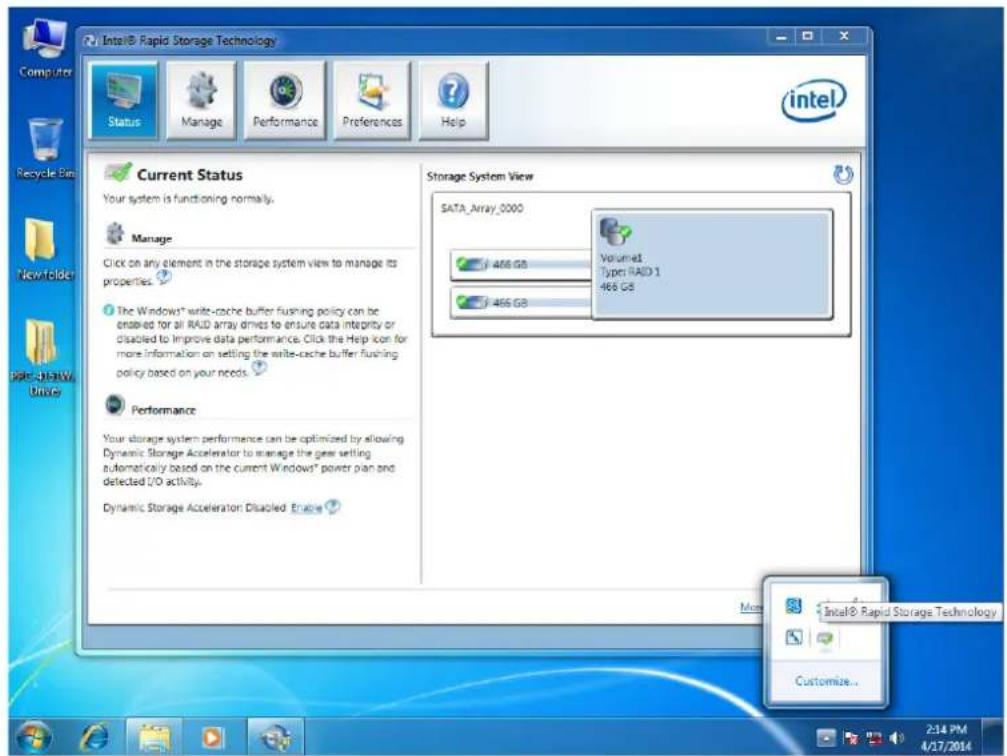Click the Current Status checkmark icon

click(x=118, y=172)
